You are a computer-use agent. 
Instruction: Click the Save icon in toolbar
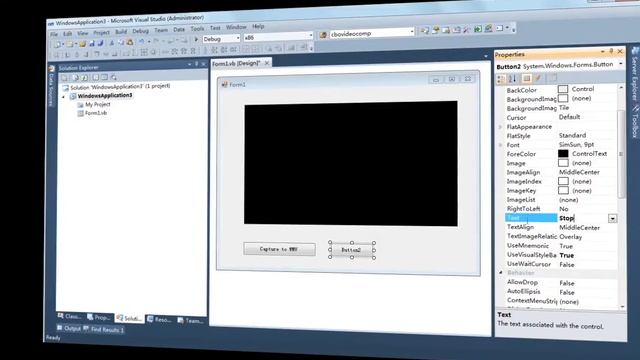pyautogui.click(x=92, y=43)
